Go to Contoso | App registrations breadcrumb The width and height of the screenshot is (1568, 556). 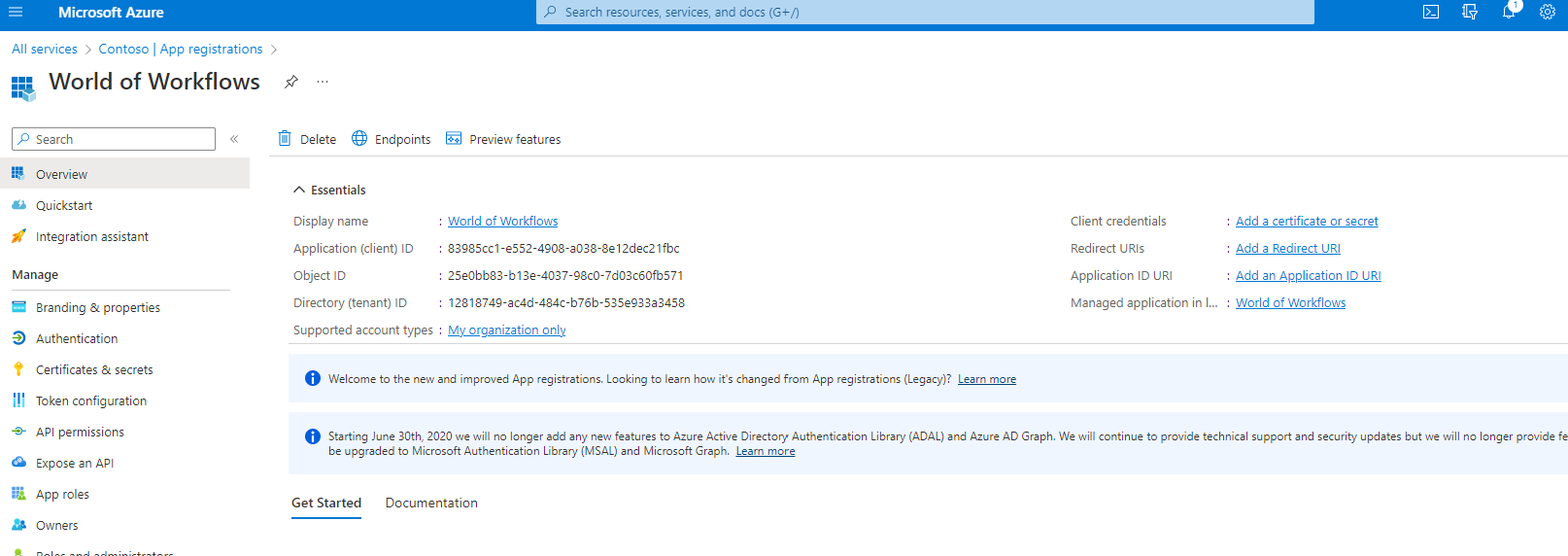tap(181, 49)
